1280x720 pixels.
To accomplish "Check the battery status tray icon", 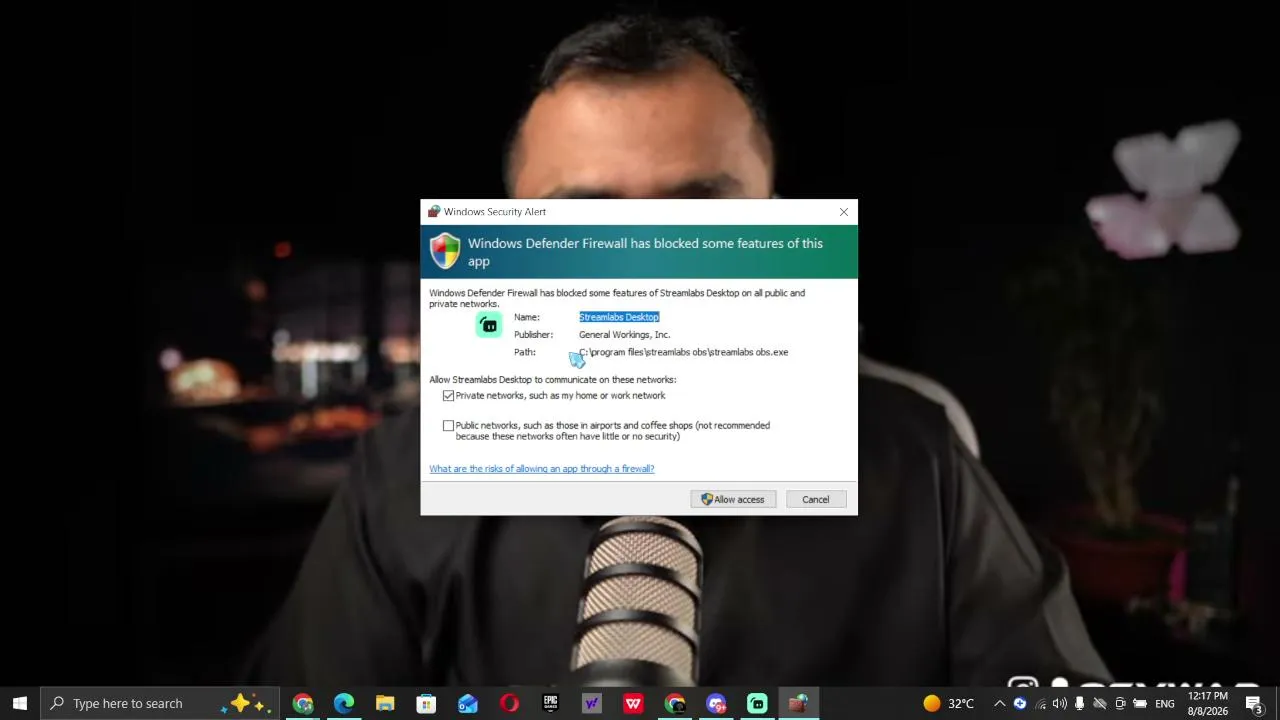I will point(1140,703).
